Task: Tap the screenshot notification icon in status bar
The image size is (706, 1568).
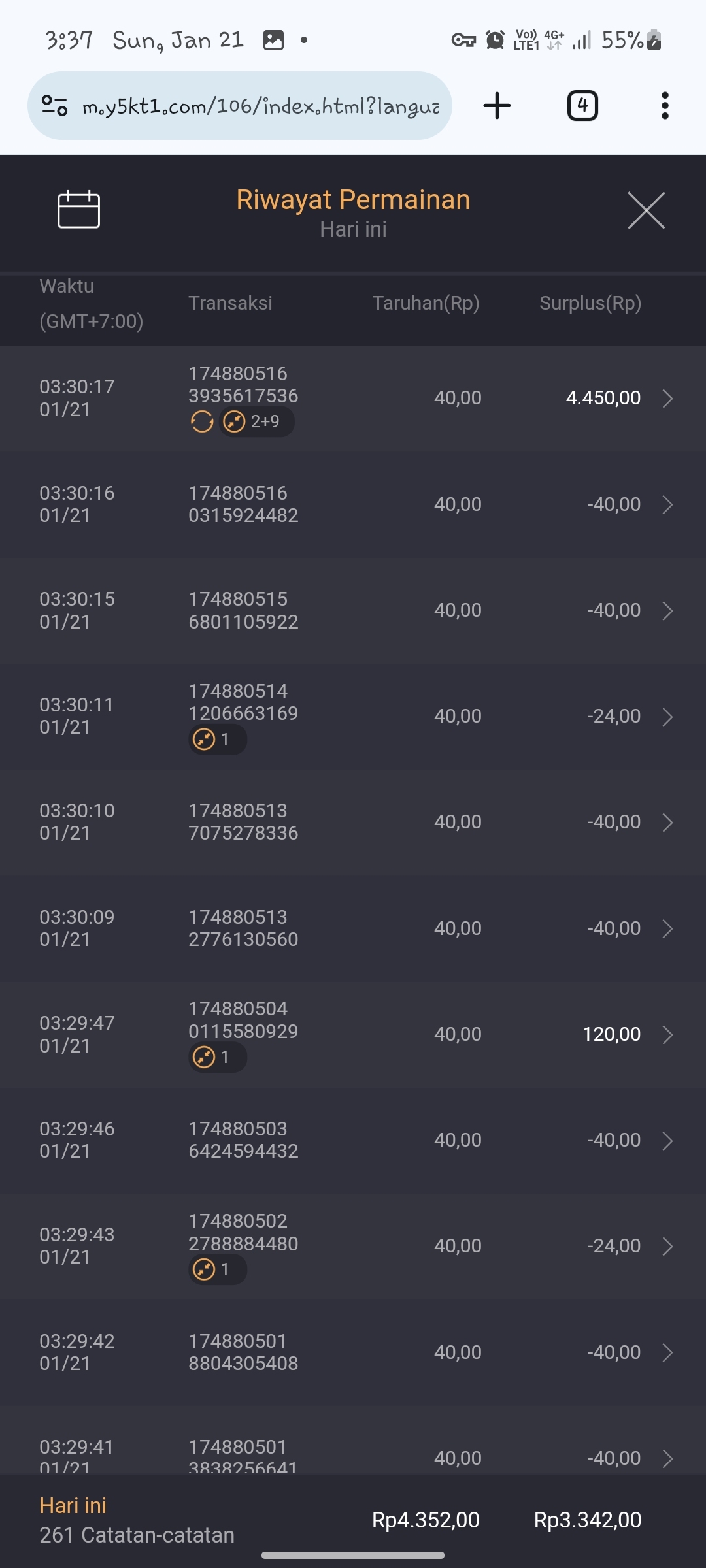Action: (273, 41)
